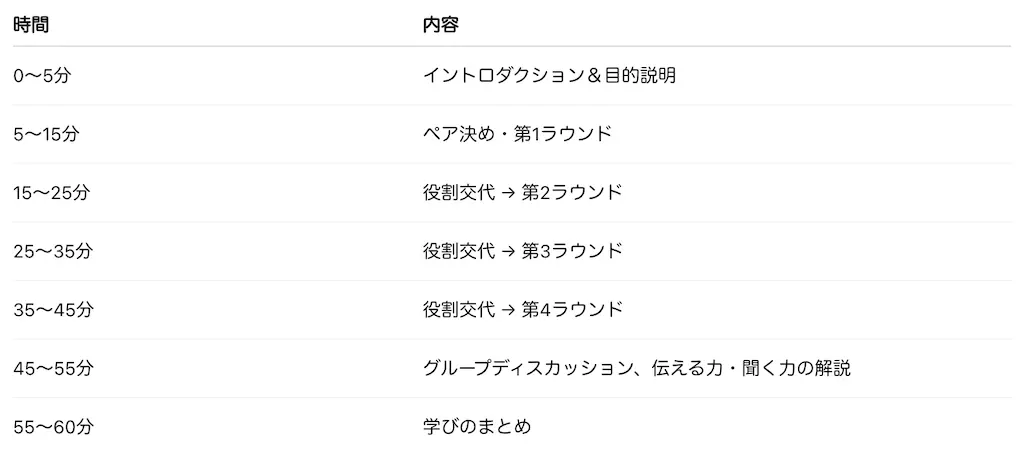The height and width of the screenshot is (462, 1024).
Task: Click the 第4ラウンド text
Action: click(572, 309)
